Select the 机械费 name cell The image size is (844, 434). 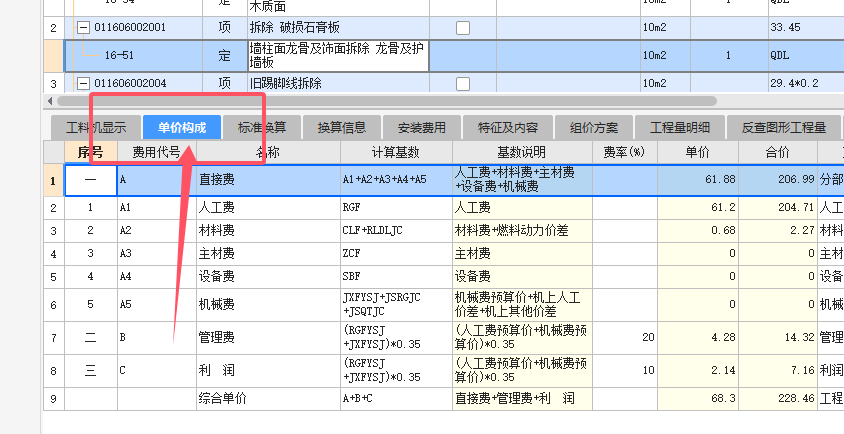268,305
